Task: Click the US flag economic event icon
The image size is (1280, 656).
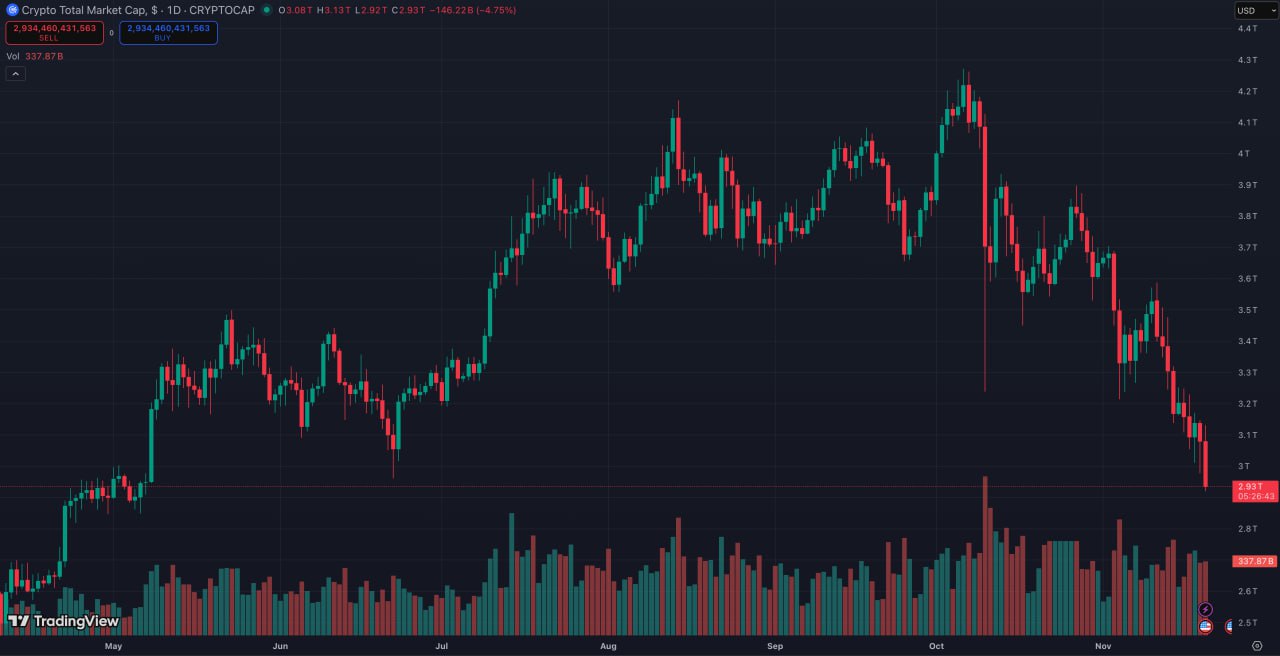Action: click(x=1205, y=627)
